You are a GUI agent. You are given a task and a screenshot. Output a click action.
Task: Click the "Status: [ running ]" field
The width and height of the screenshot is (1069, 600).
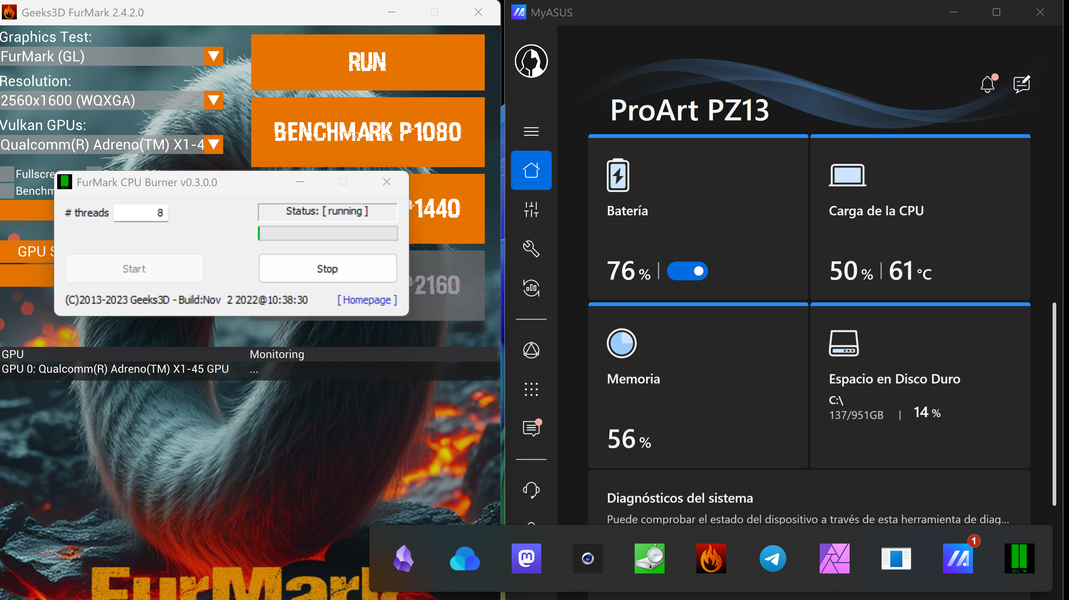(327, 211)
